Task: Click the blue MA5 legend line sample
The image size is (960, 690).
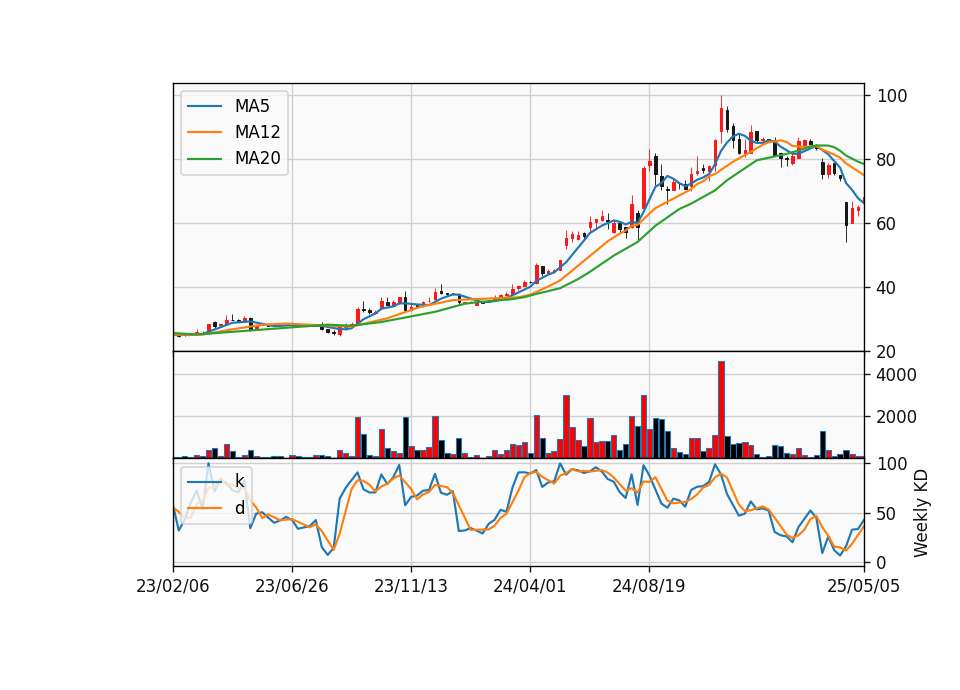Action: [204, 106]
